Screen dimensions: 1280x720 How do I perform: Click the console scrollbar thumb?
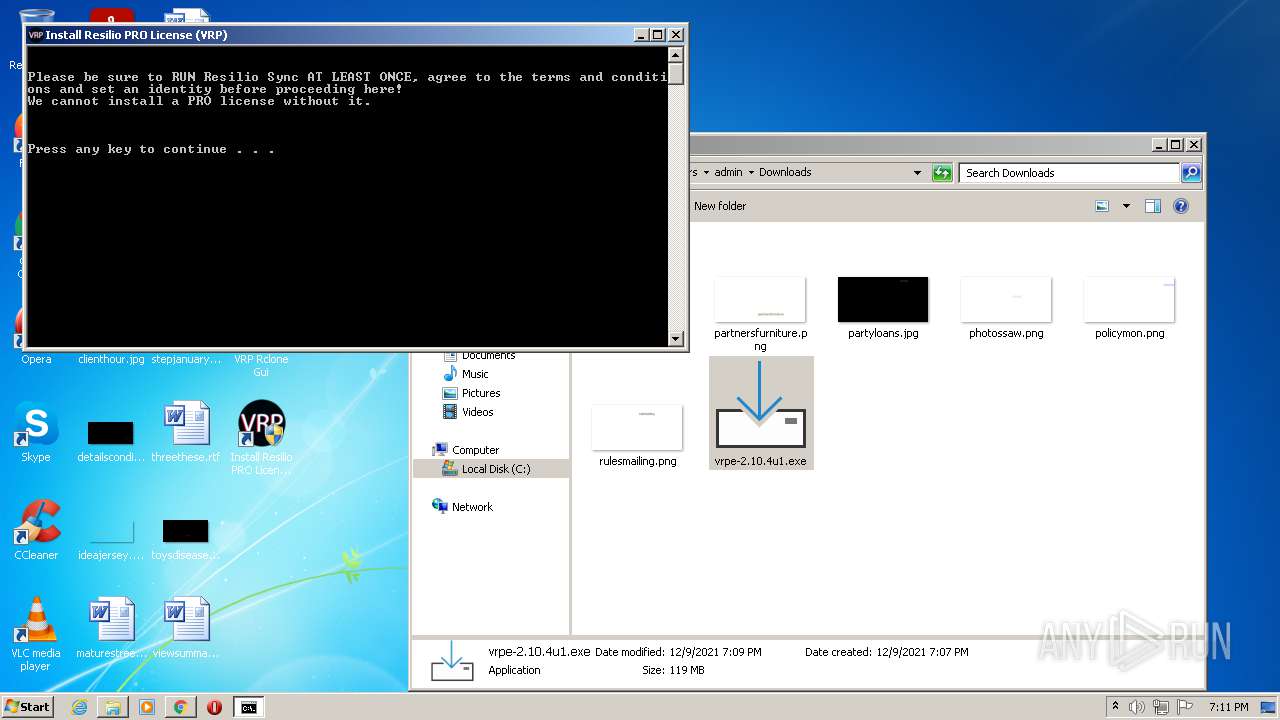point(676,74)
